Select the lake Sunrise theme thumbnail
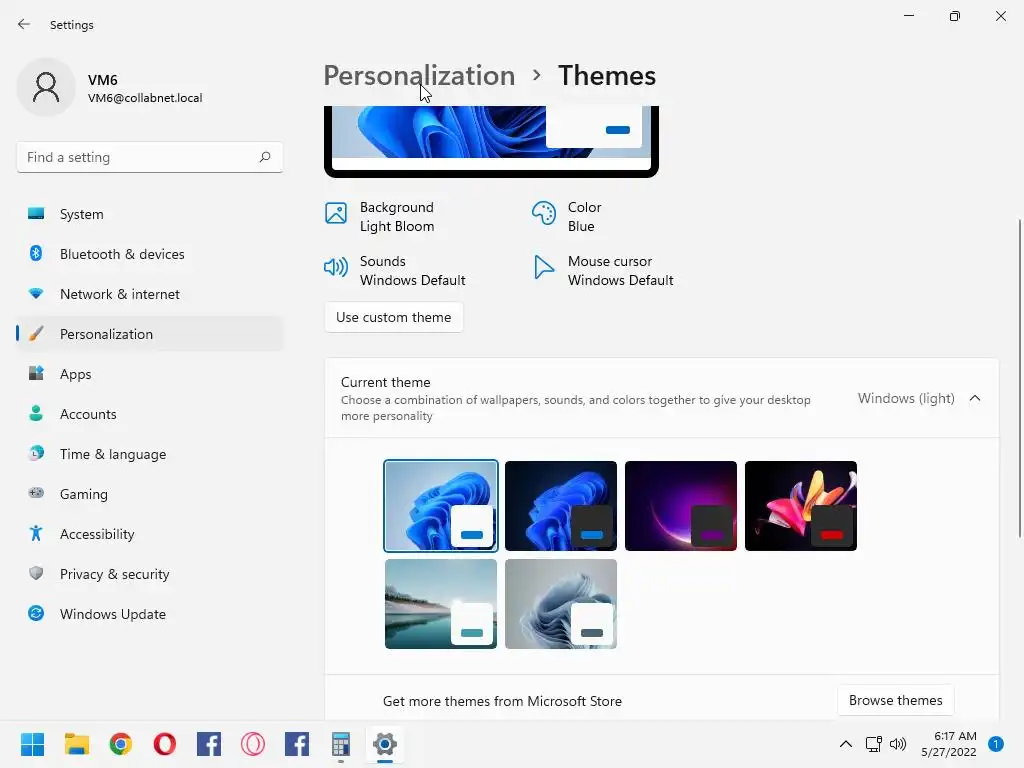 point(441,604)
